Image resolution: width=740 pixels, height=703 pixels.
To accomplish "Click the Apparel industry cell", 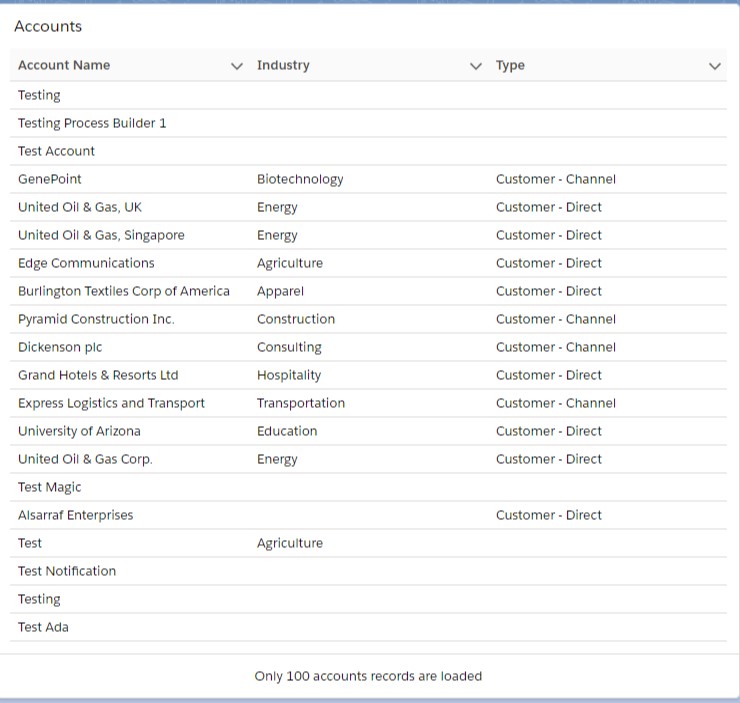I will point(280,291).
